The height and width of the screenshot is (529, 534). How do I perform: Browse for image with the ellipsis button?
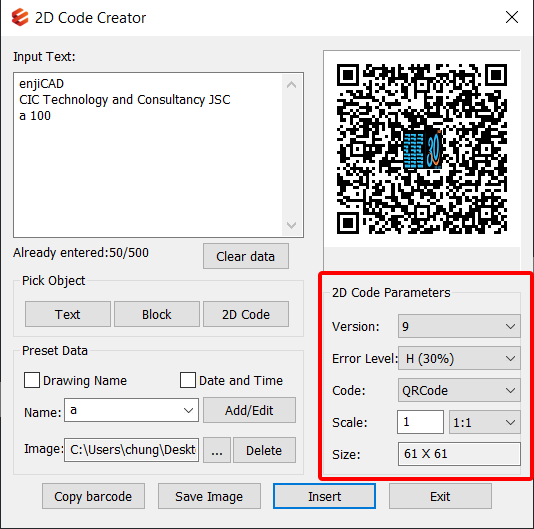[x=217, y=450]
